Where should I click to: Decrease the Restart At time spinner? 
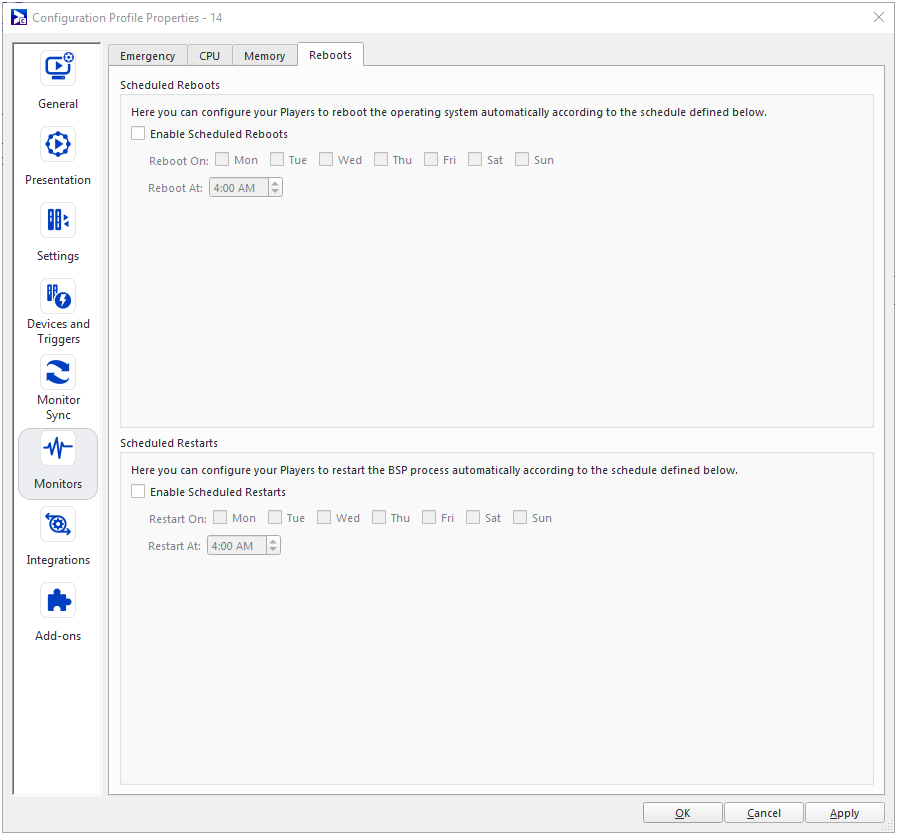point(273,550)
